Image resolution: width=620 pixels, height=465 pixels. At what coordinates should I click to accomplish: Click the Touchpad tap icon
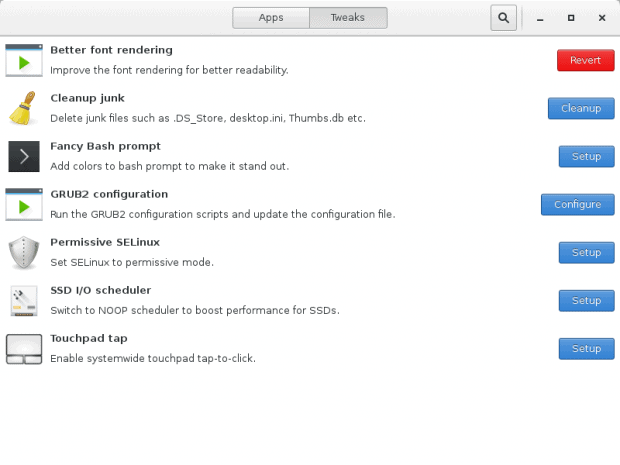24,349
